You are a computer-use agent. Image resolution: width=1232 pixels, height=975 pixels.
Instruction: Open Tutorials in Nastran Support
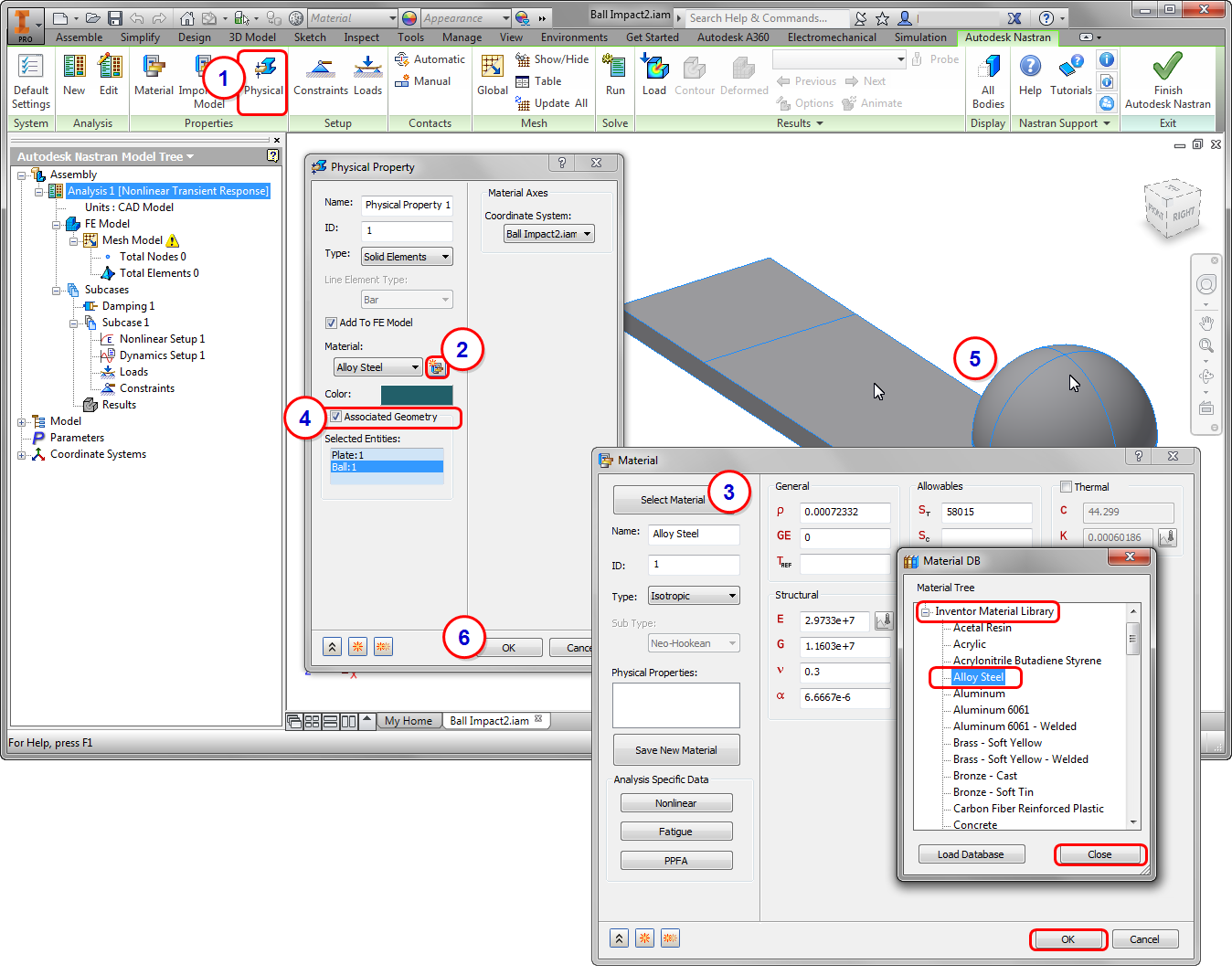(x=1071, y=75)
